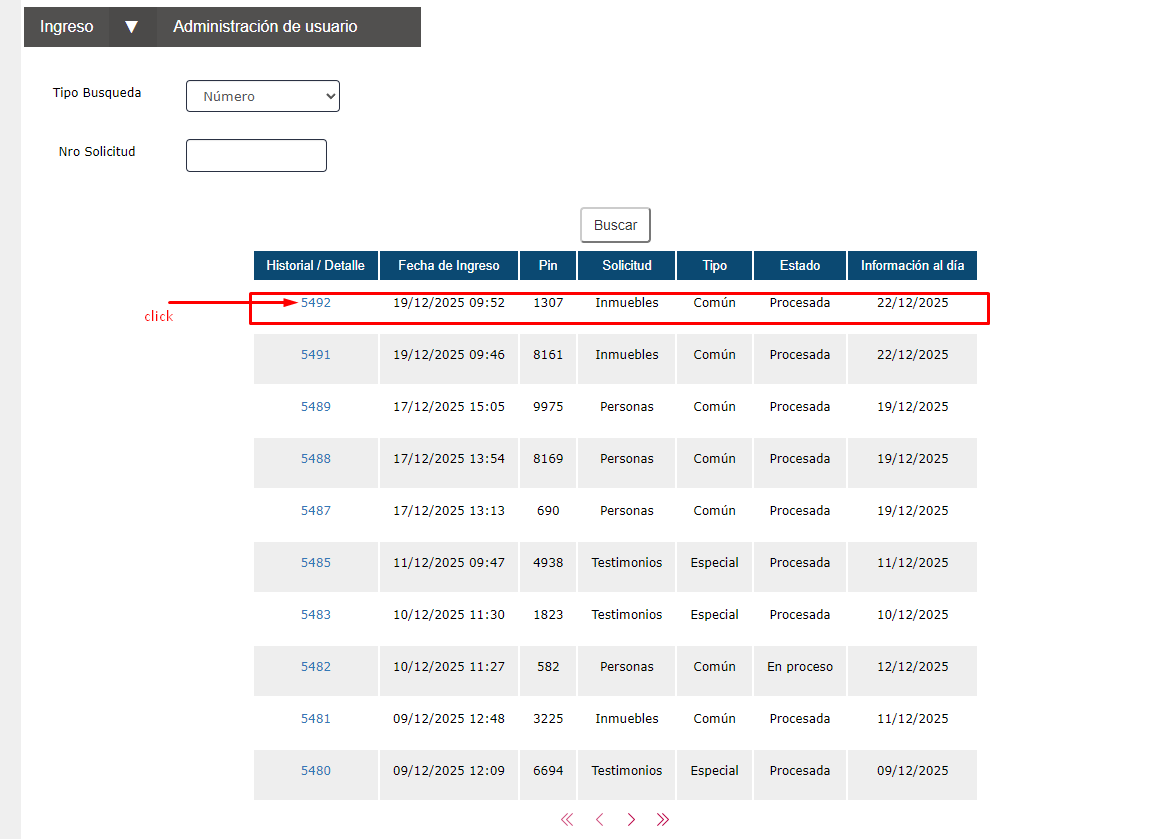Open request 5481 detail link
Screen dimensions: 1165x839
(316, 719)
